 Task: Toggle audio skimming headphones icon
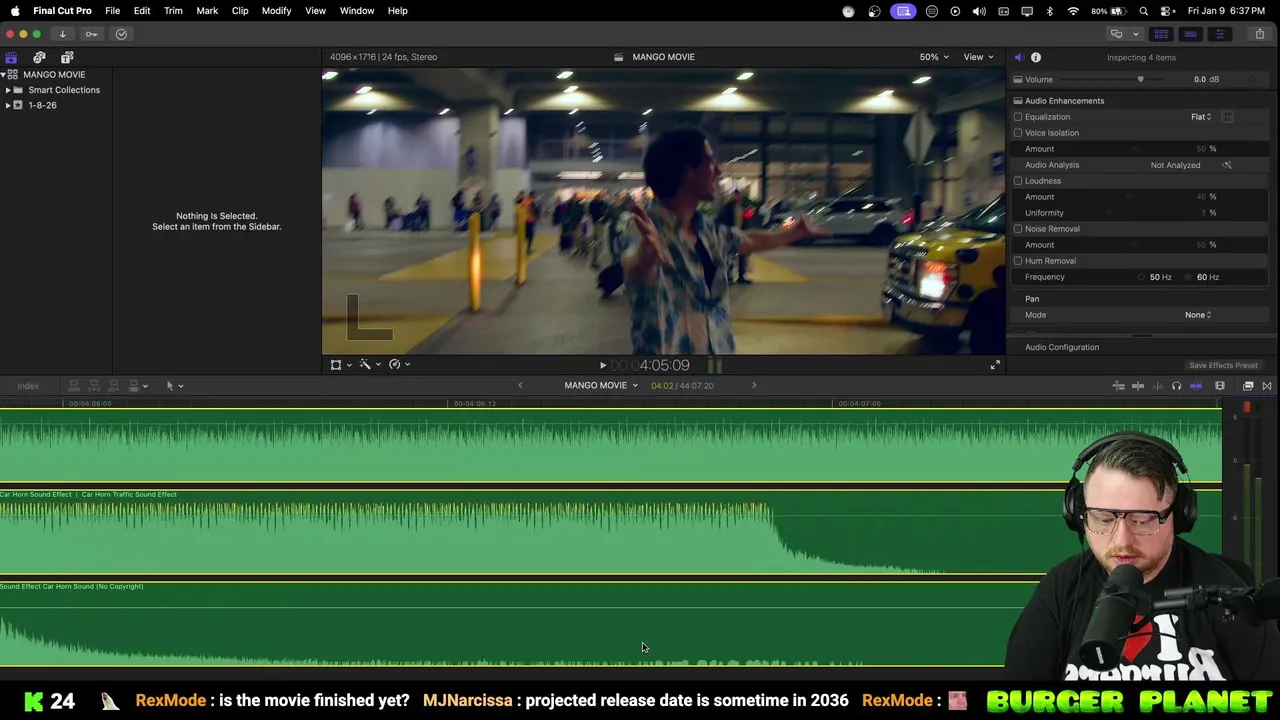click(1176, 386)
